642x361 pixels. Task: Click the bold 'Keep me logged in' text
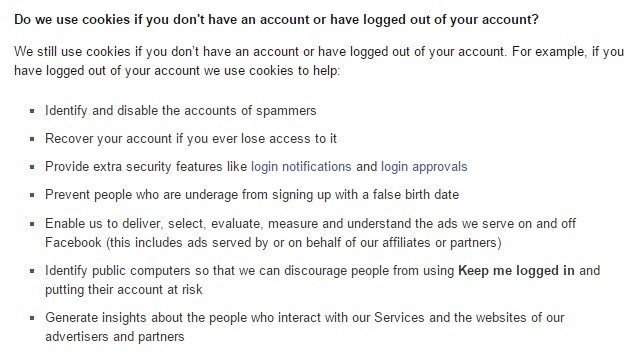[x=516, y=271]
